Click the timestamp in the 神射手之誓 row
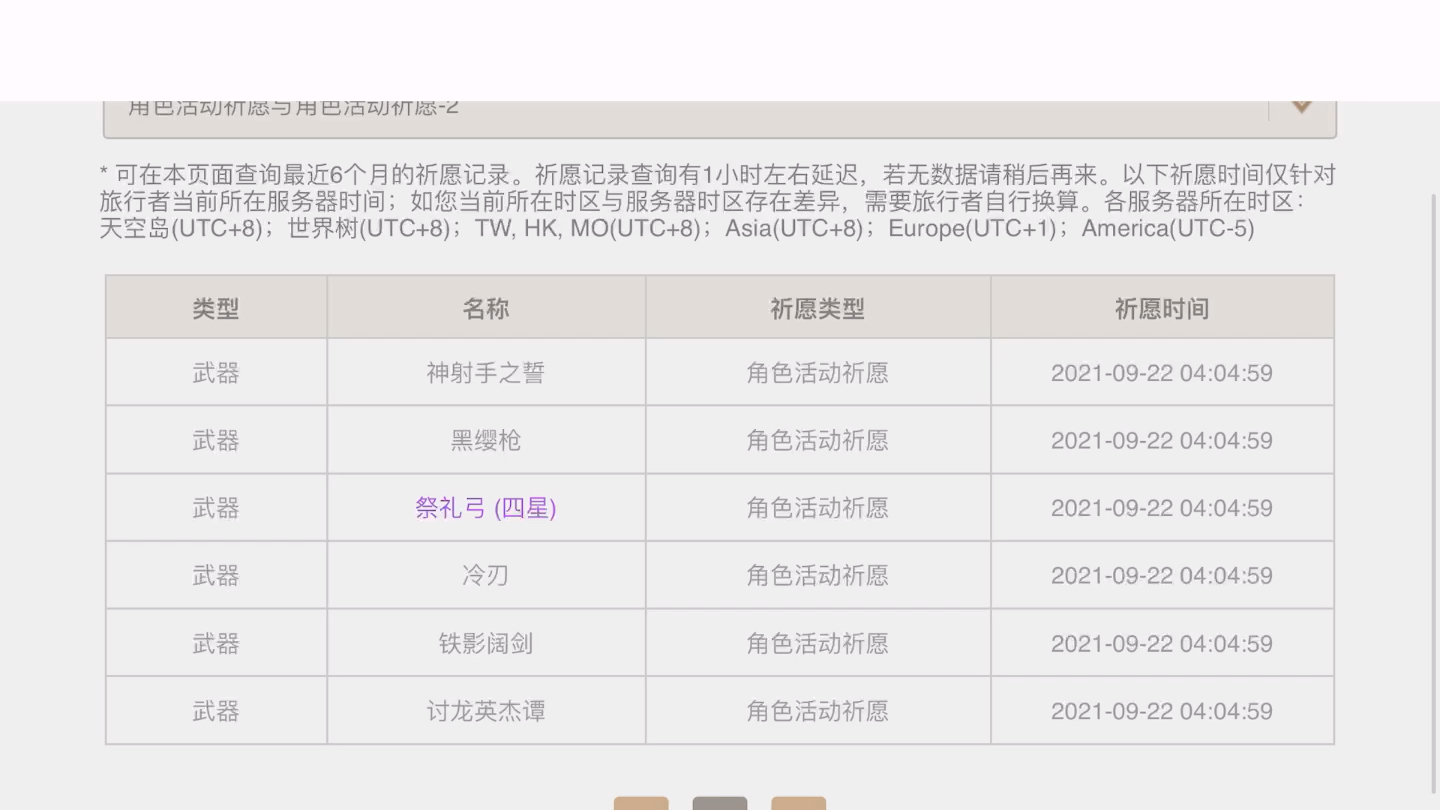Image resolution: width=1440 pixels, height=810 pixels. coord(1162,373)
